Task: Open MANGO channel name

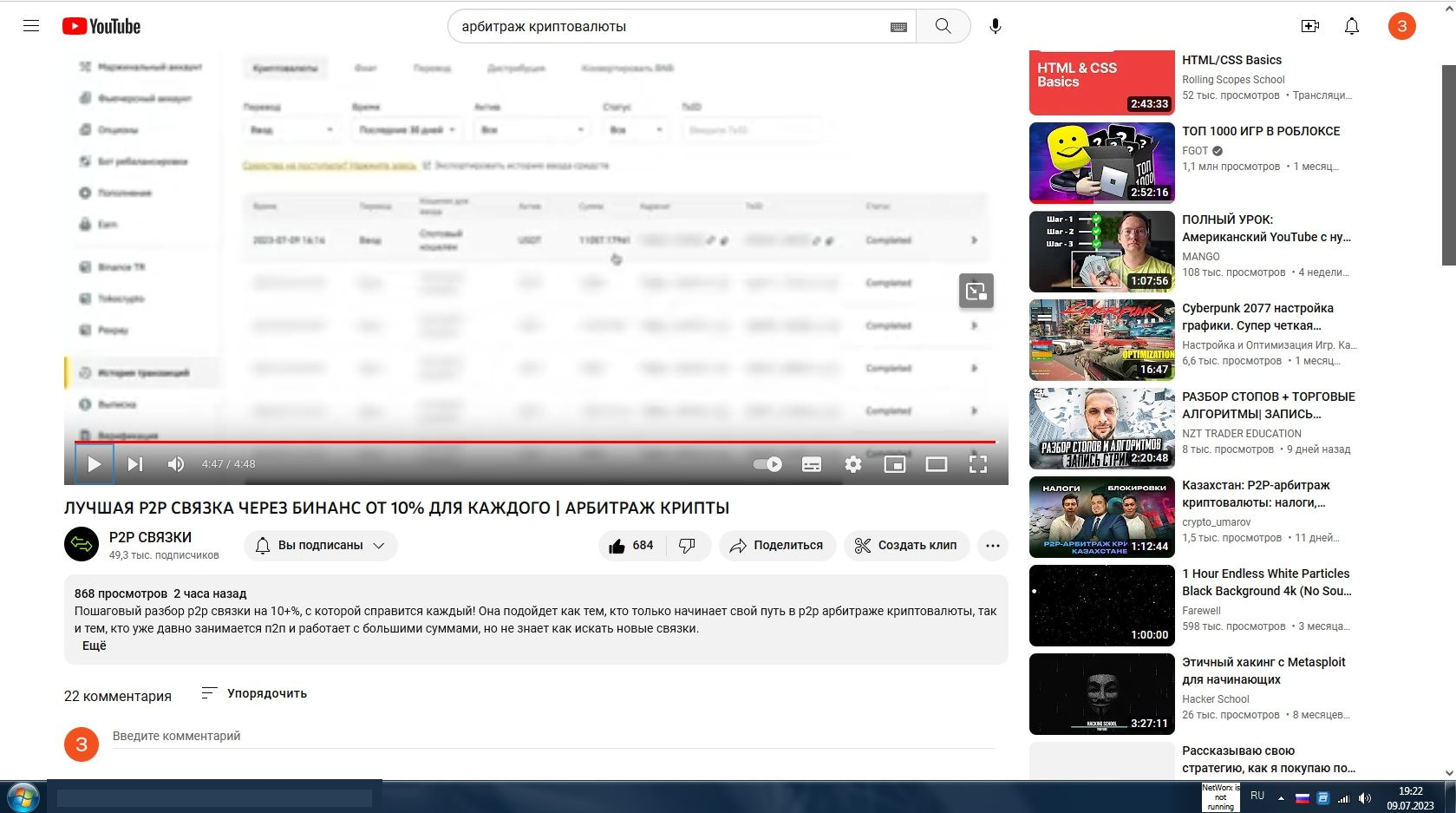Action: [x=1200, y=257]
